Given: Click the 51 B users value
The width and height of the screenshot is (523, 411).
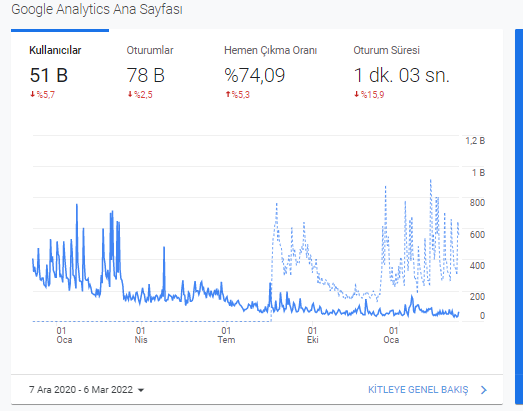Looking at the screenshot, I should click(x=49, y=75).
